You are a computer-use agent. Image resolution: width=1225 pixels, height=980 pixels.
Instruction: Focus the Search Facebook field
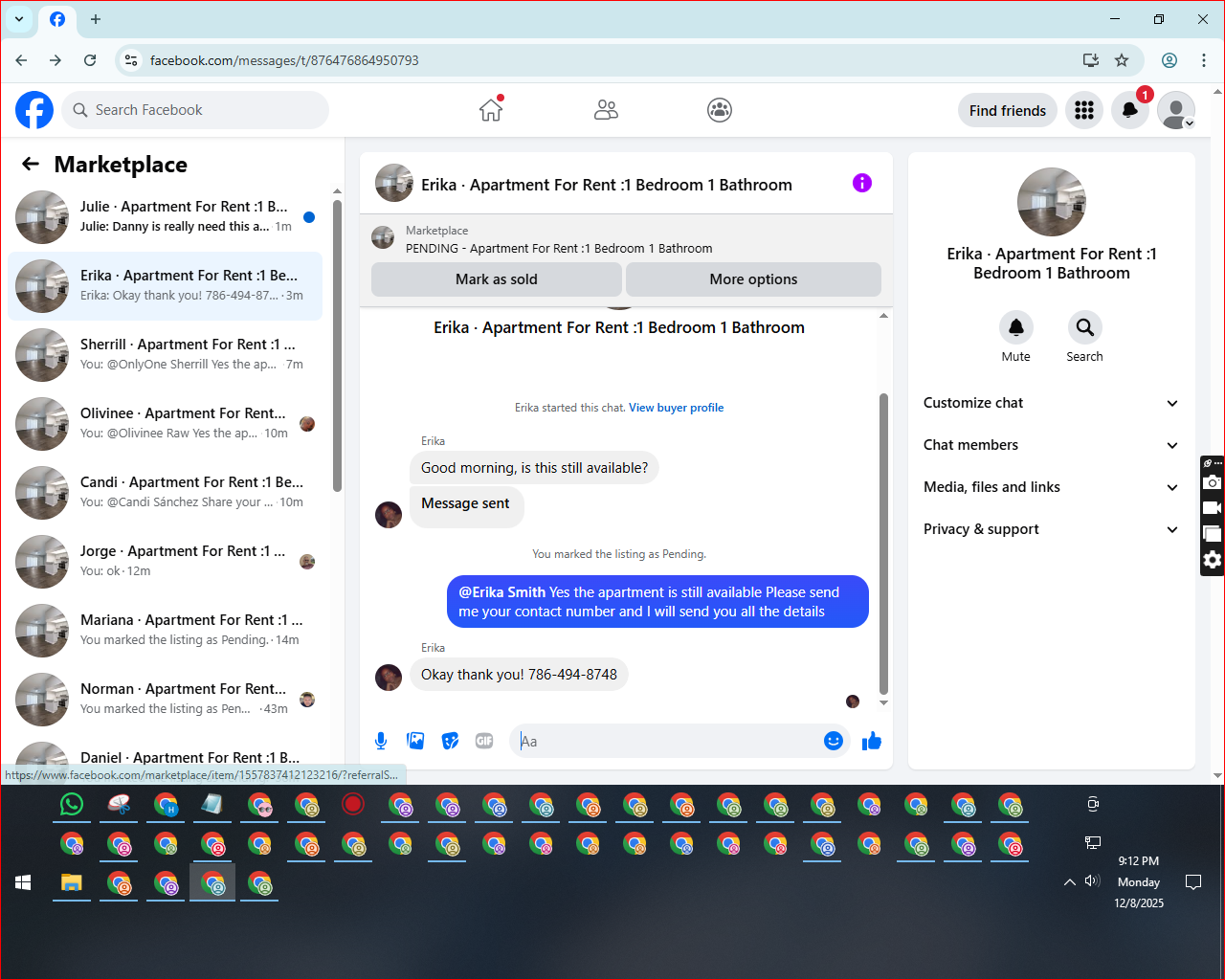coord(195,110)
